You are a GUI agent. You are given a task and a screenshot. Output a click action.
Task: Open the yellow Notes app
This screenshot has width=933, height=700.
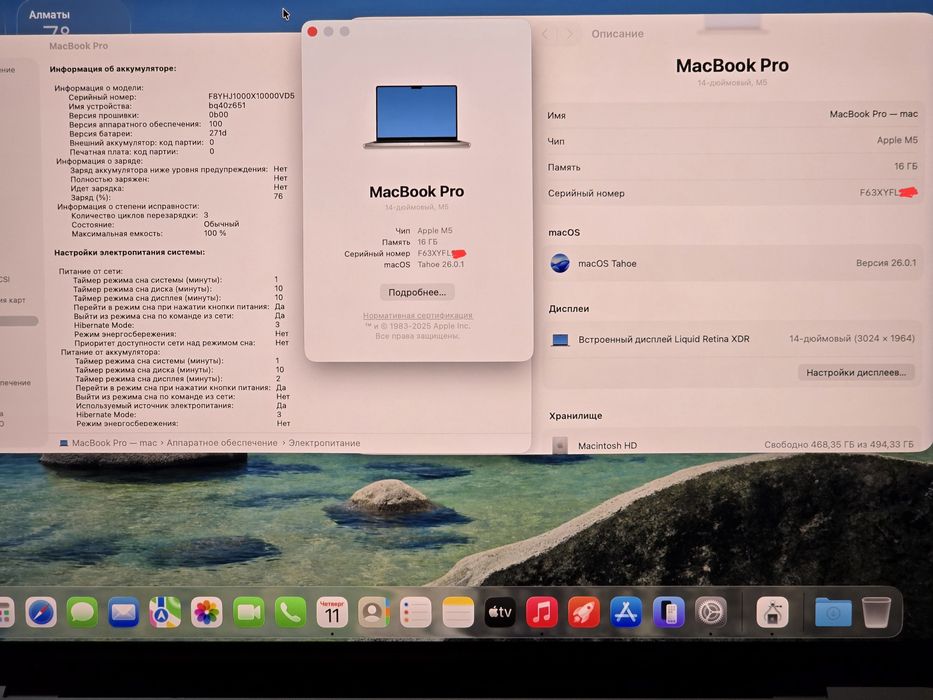pyautogui.click(x=458, y=612)
